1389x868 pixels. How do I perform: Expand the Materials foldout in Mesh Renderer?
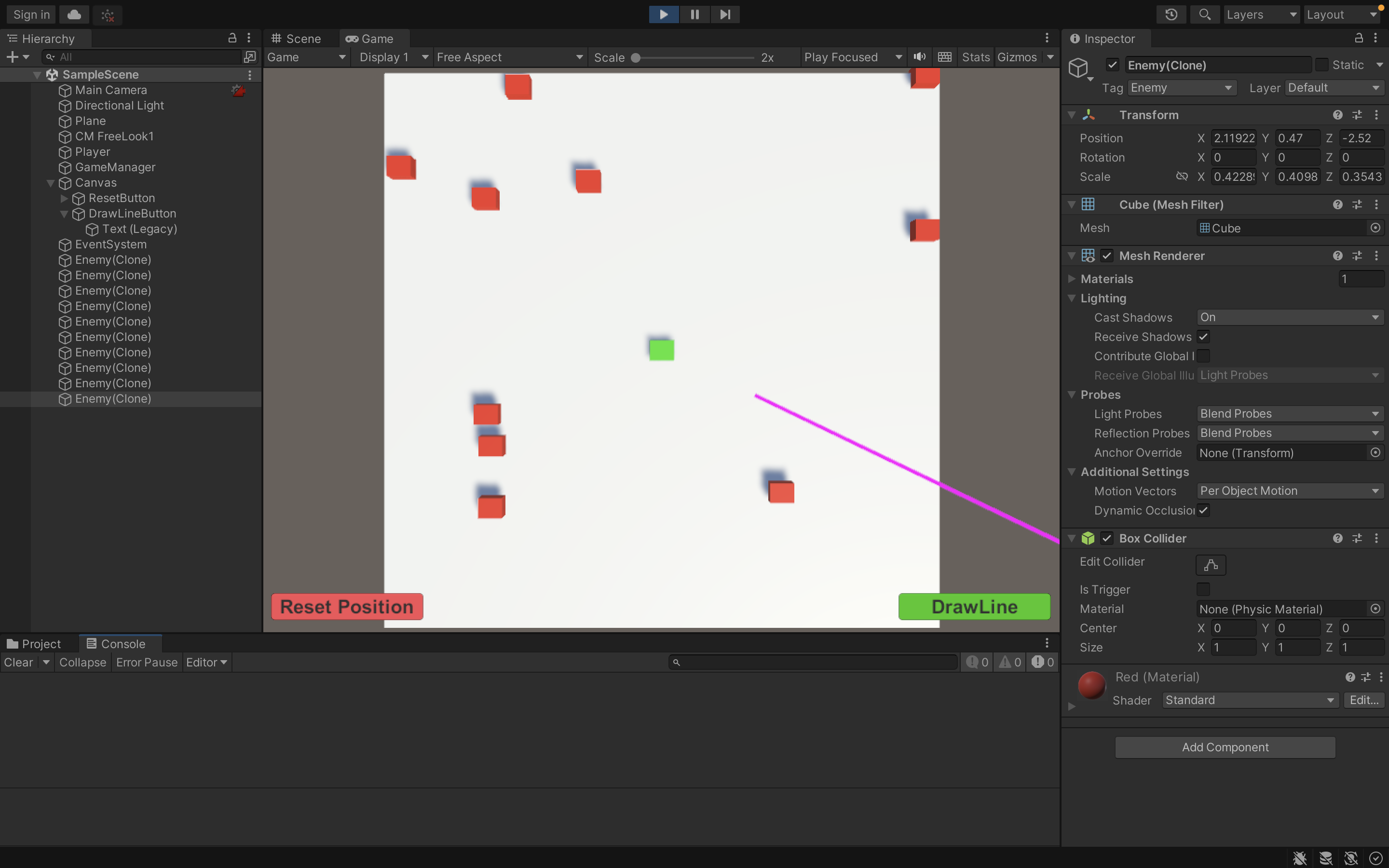pyautogui.click(x=1072, y=279)
